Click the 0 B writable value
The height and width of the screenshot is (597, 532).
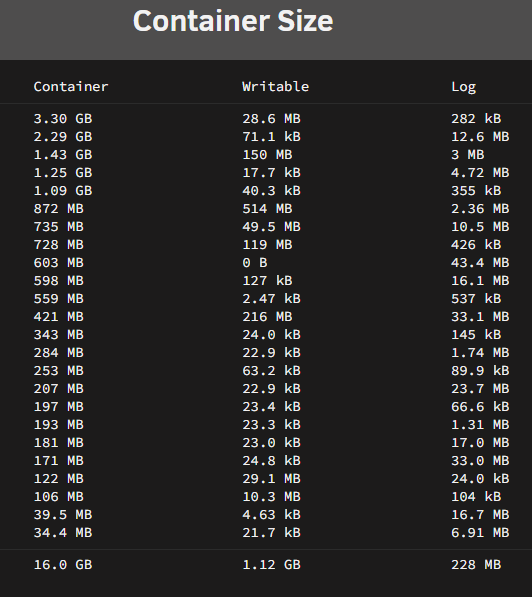tap(255, 263)
